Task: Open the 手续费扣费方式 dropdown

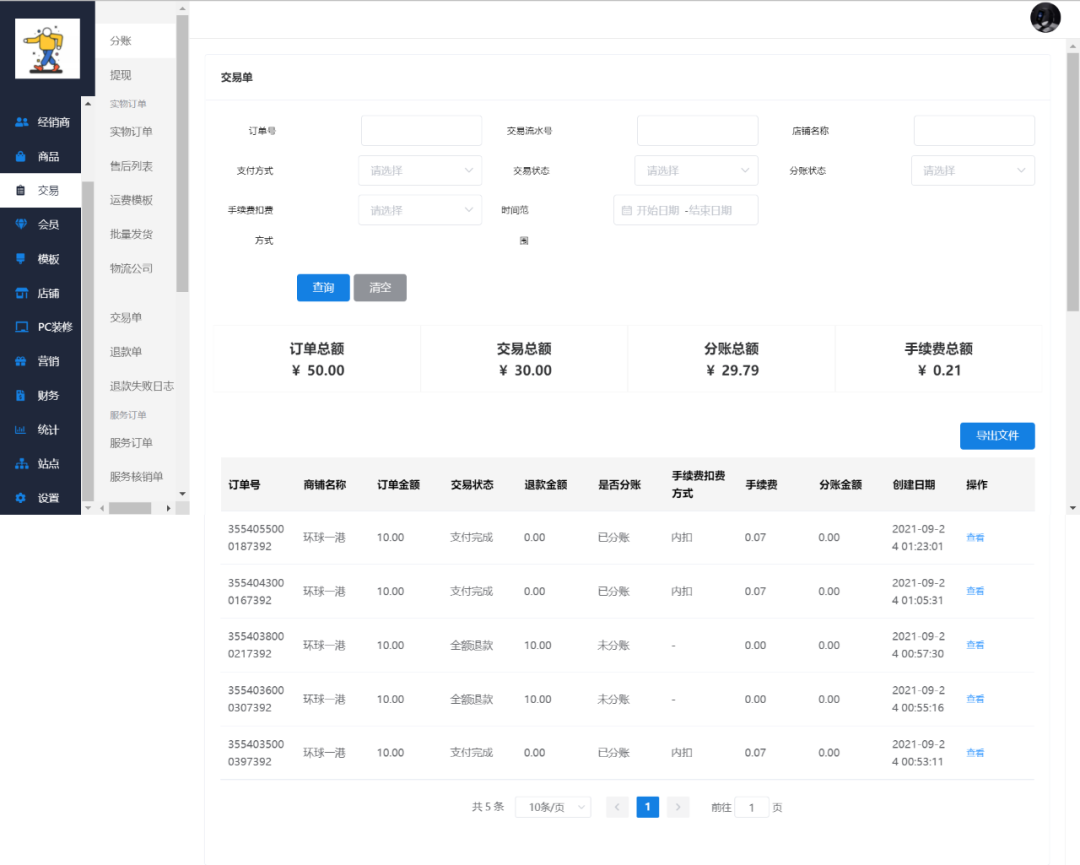Action: 420,210
